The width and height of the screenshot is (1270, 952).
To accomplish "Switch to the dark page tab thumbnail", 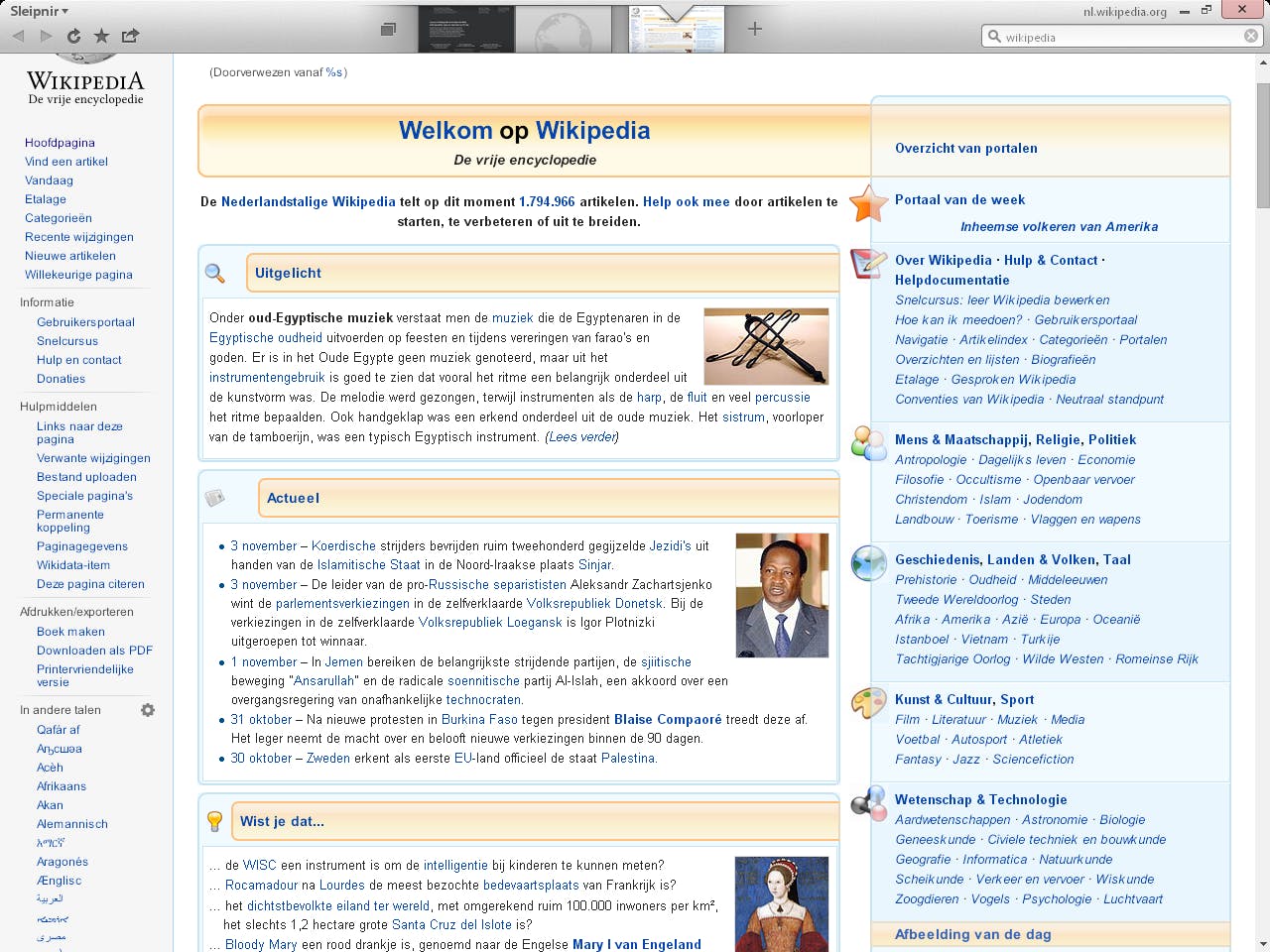I will pyautogui.click(x=466, y=29).
